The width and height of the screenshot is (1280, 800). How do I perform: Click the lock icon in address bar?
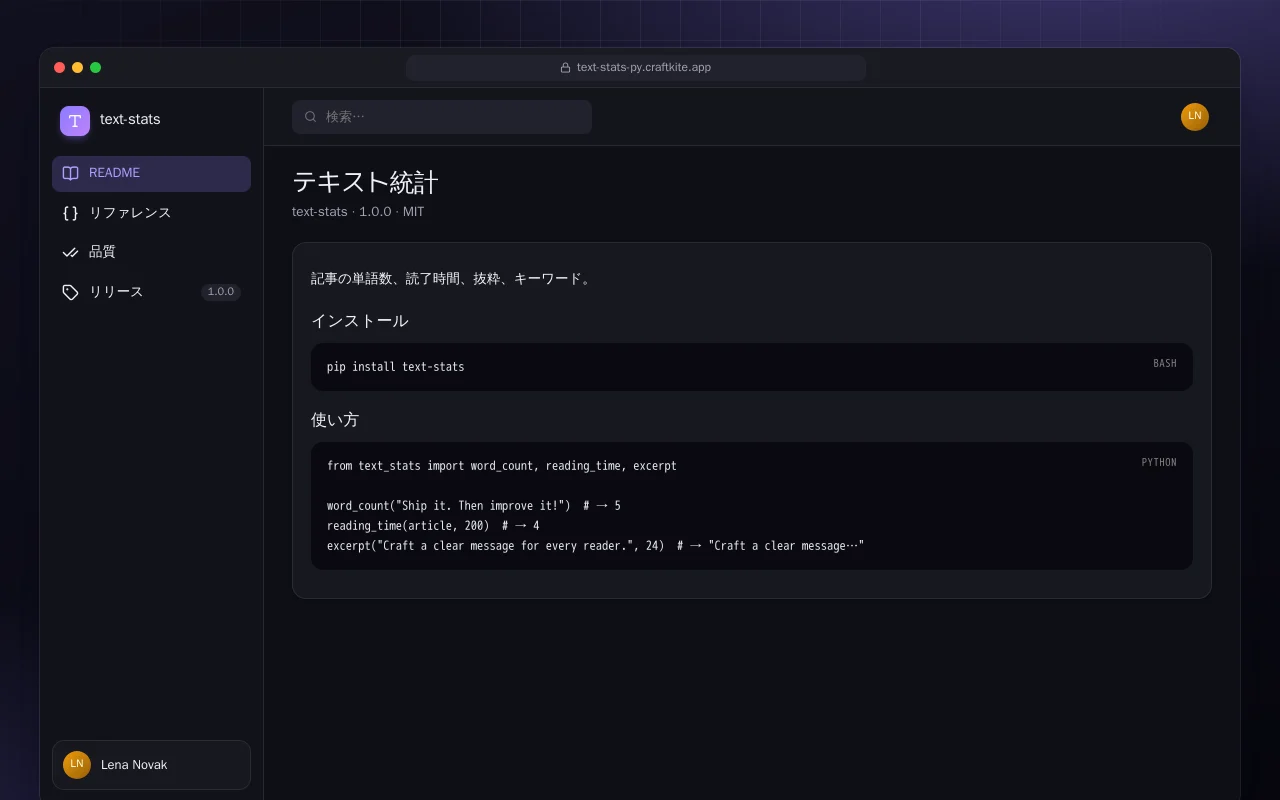(x=565, y=68)
